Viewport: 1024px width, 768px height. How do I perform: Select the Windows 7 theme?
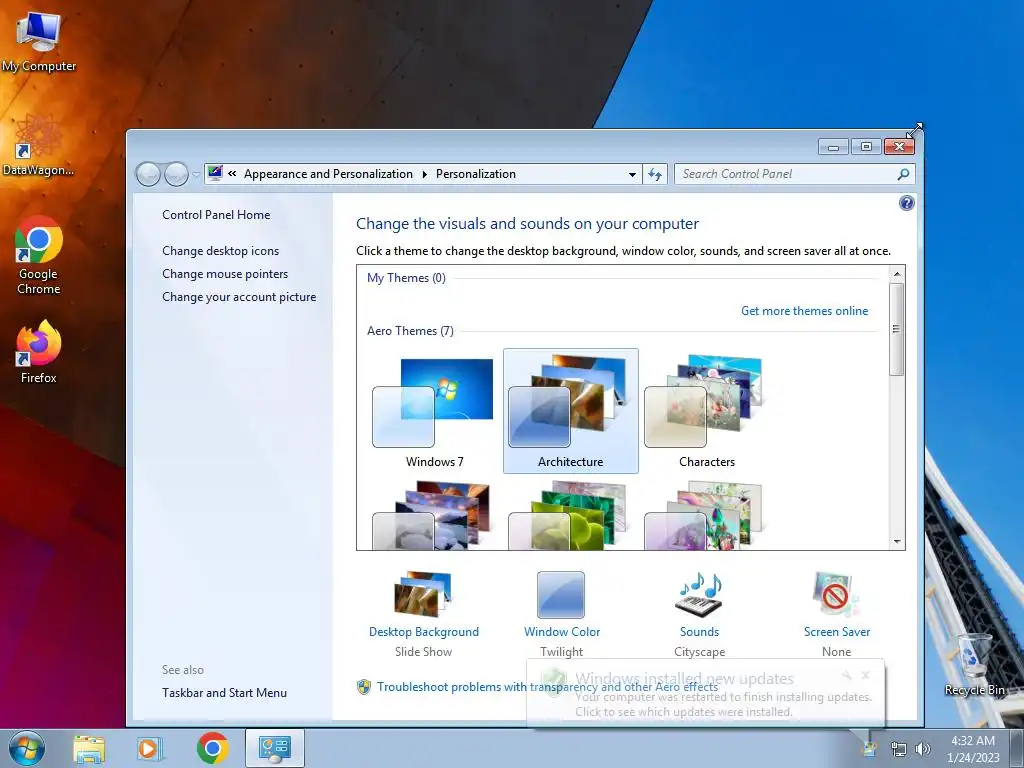tap(434, 411)
